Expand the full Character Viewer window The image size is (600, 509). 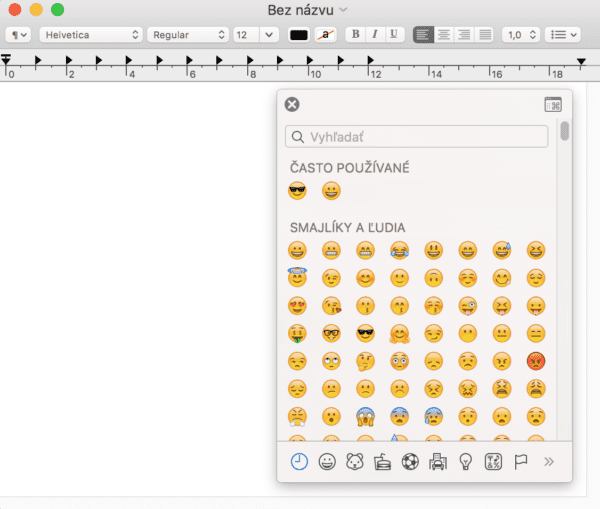click(552, 104)
